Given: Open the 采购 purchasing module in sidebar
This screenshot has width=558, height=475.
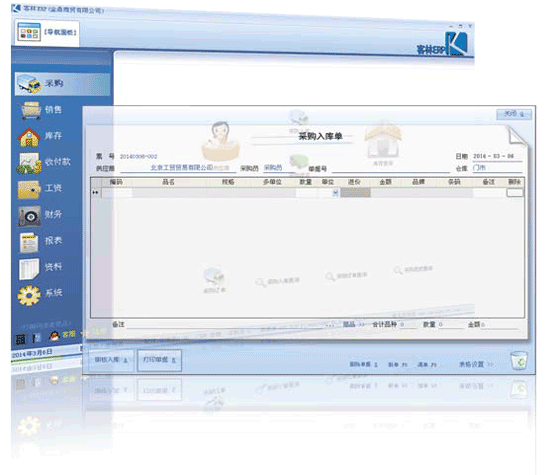Looking at the screenshot, I should (x=62, y=84).
